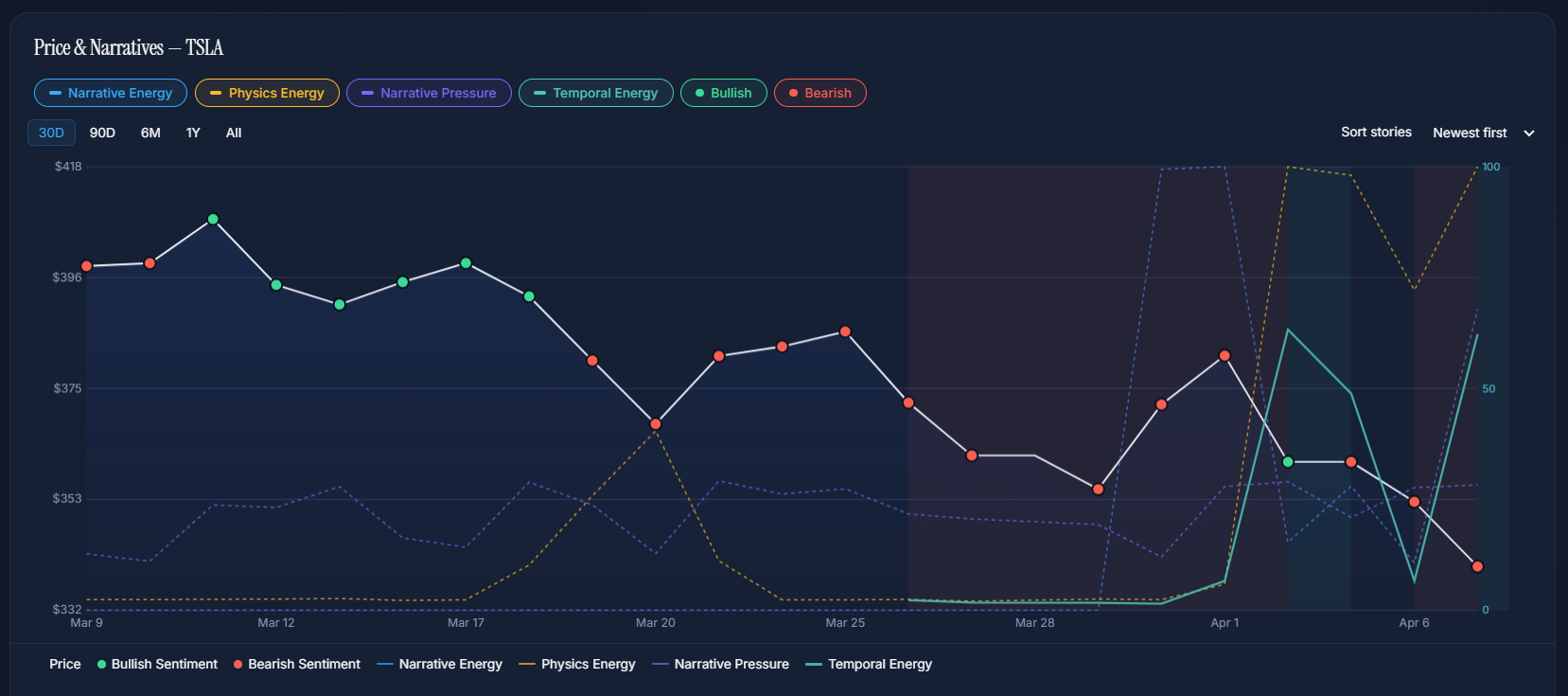Click the last bearish marker at chart's right end
The image size is (1568, 696).
coord(1477,566)
